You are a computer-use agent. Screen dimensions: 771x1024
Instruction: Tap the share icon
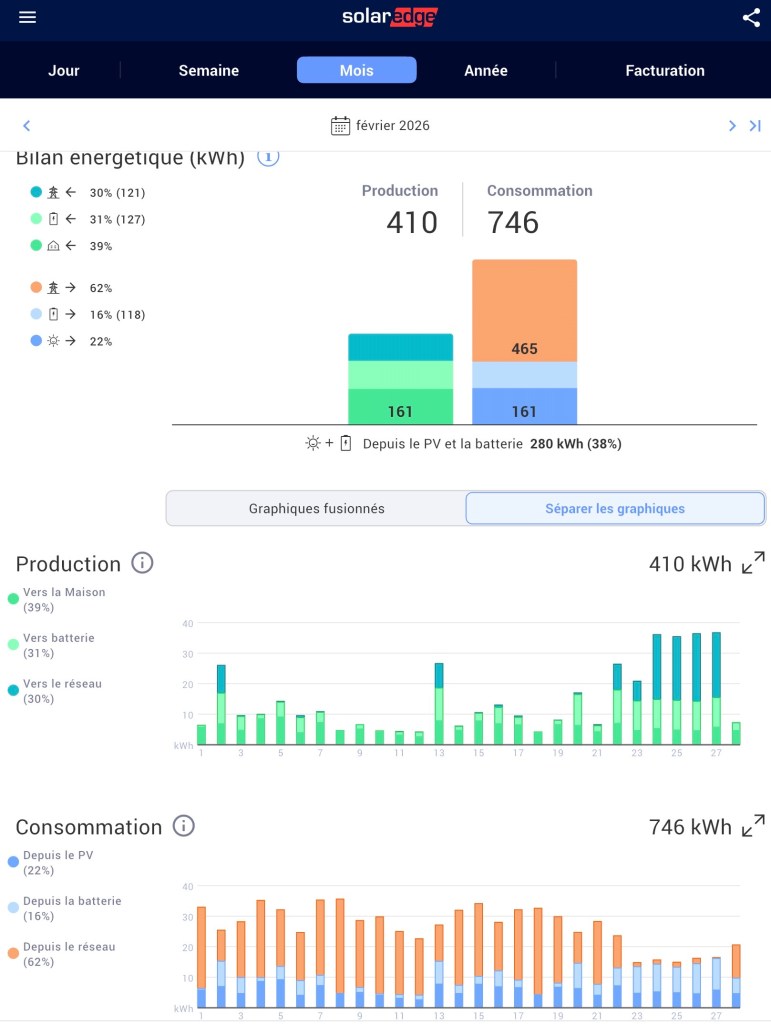[x=751, y=18]
